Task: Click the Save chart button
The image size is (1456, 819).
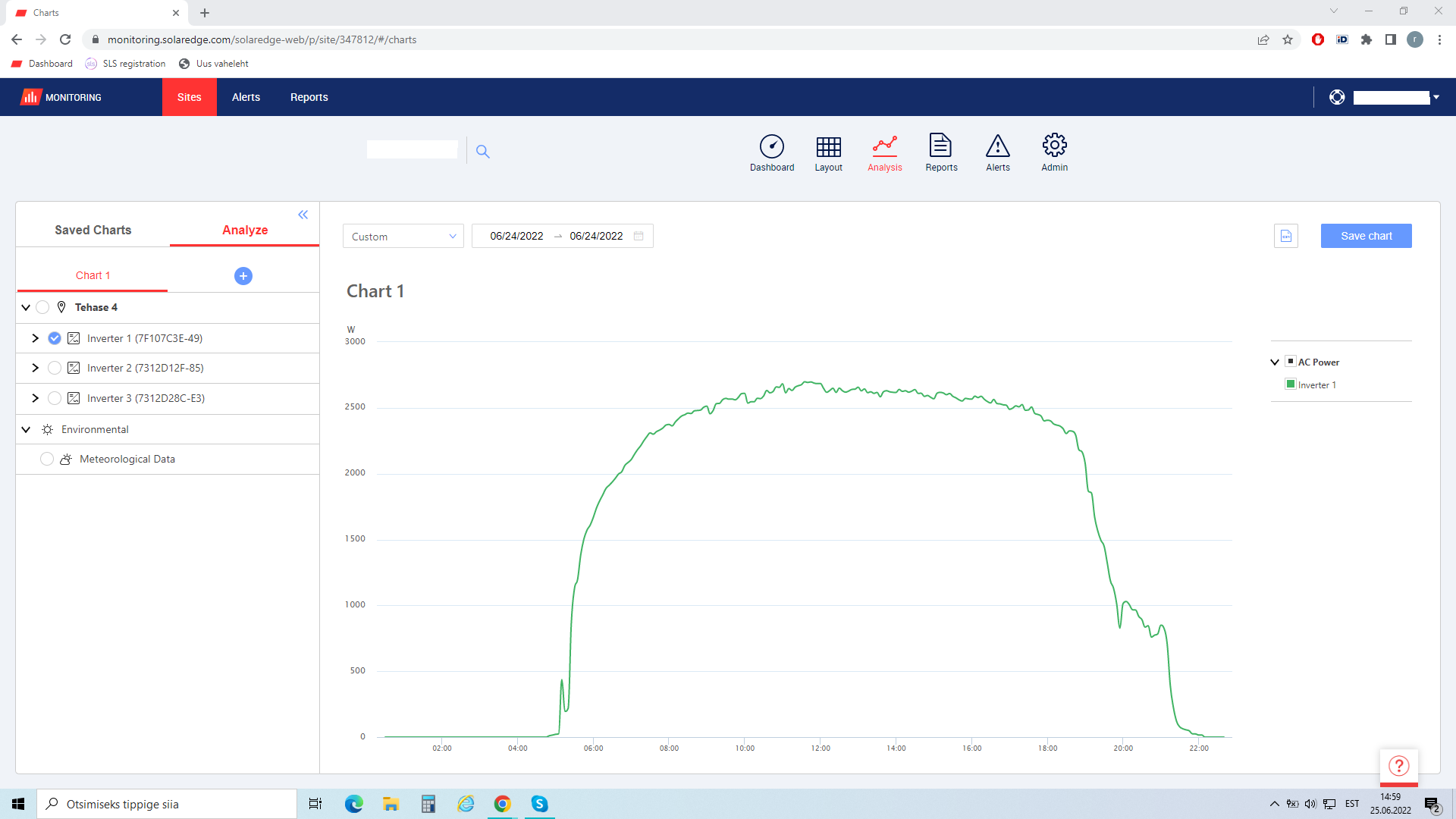Action: 1366,236
